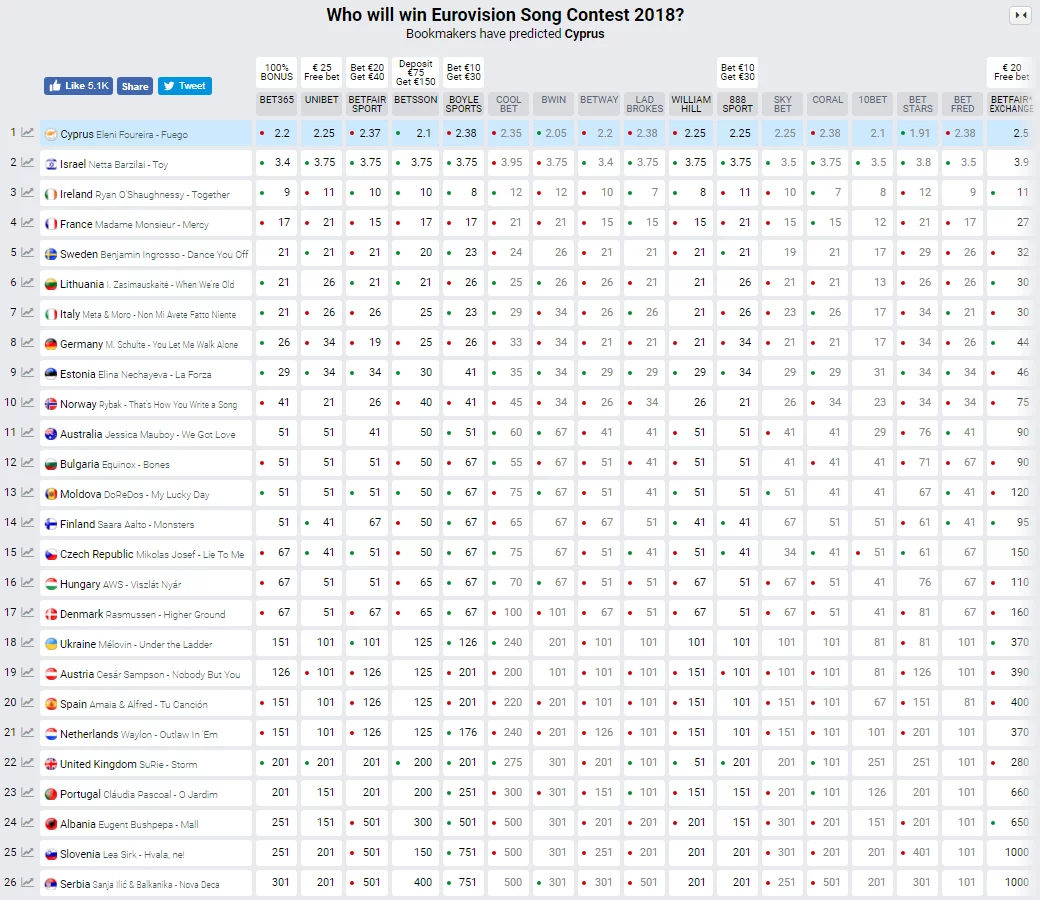
Task: Click the €25 Free bet Unibet offer
Action: click(322, 72)
